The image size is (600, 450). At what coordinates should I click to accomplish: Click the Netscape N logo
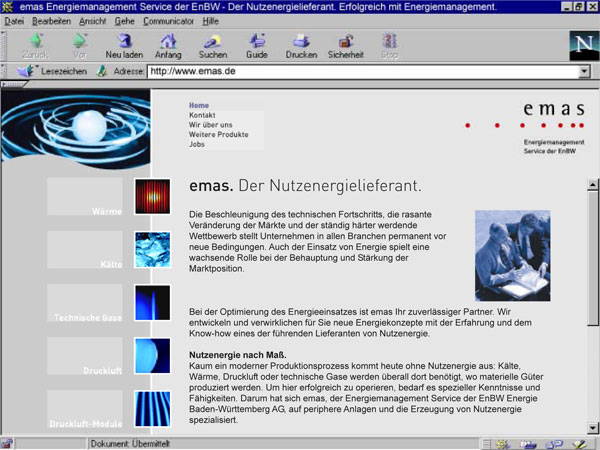pyautogui.click(x=584, y=46)
